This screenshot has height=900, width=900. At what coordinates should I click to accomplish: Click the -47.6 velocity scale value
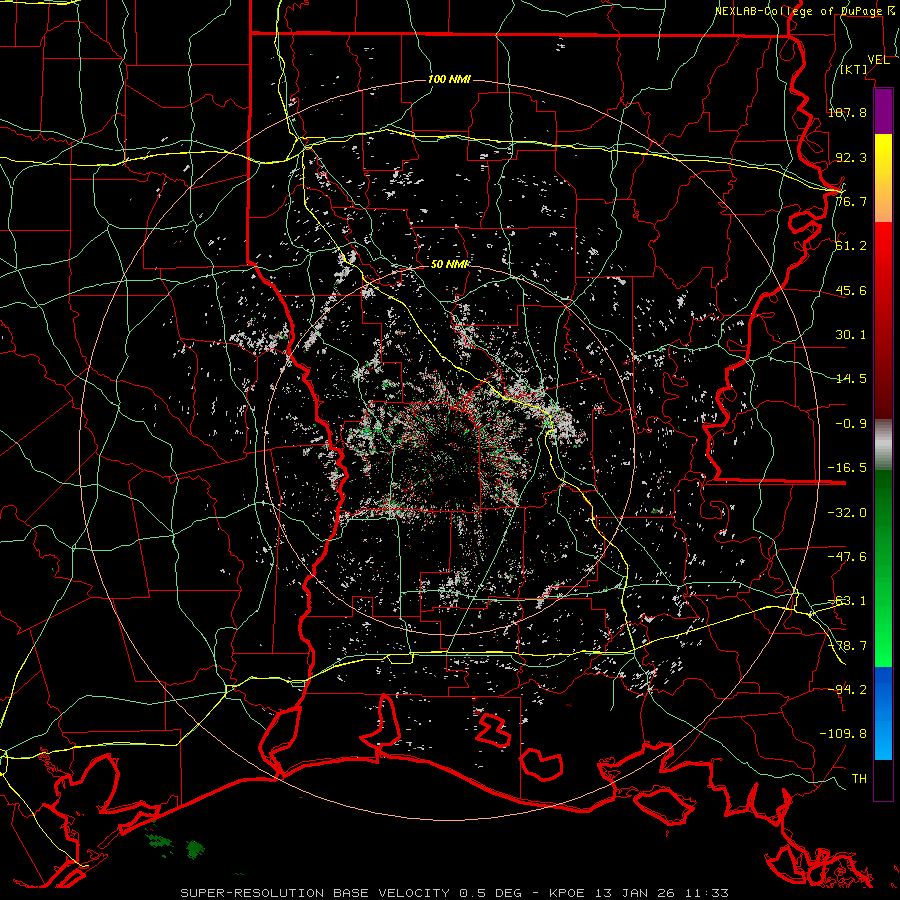(847, 557)
